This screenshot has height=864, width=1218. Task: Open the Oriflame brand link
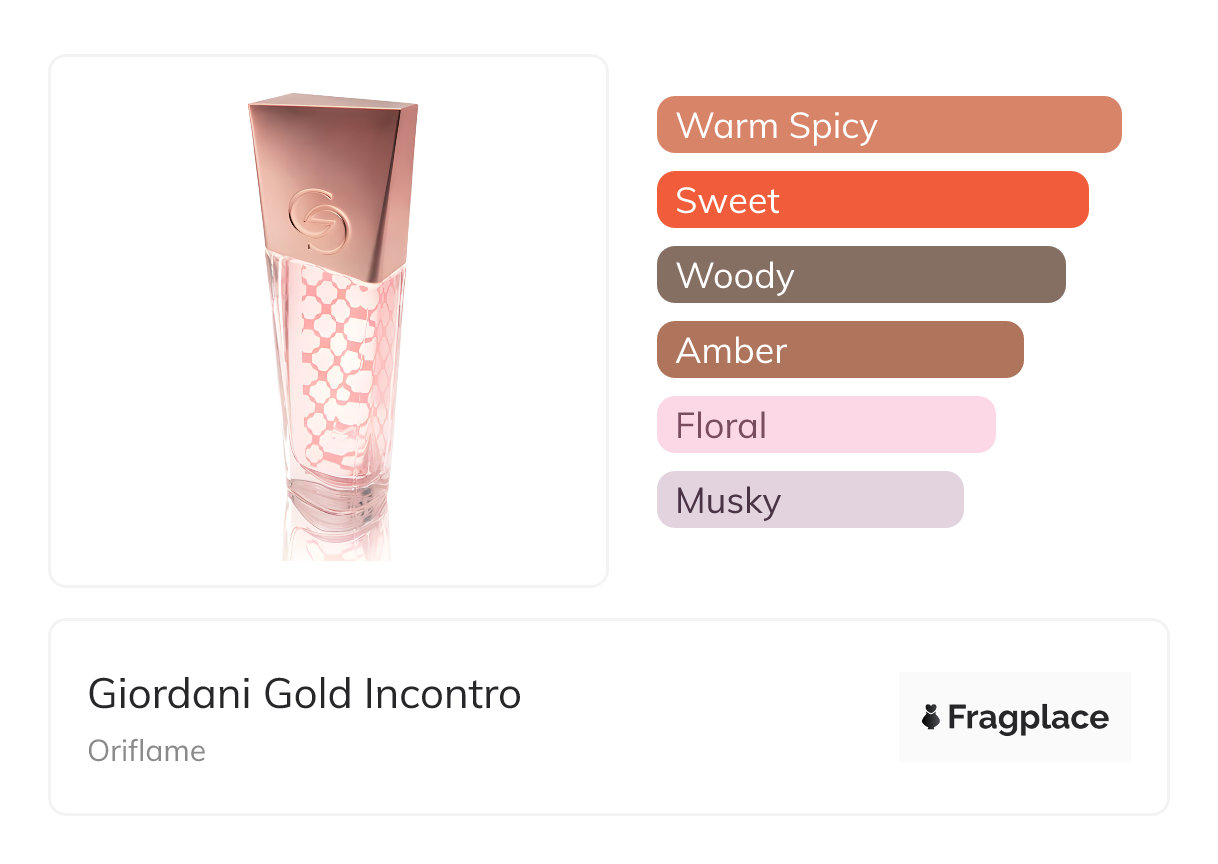147,751
